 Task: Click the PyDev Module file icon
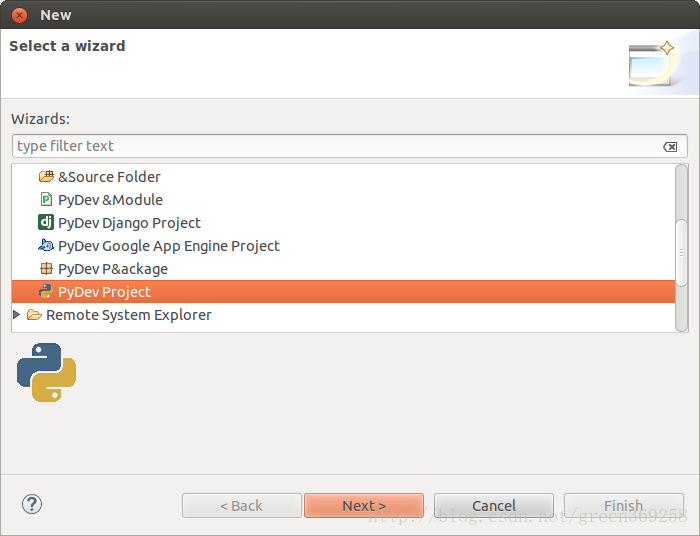tap(46, 199)
